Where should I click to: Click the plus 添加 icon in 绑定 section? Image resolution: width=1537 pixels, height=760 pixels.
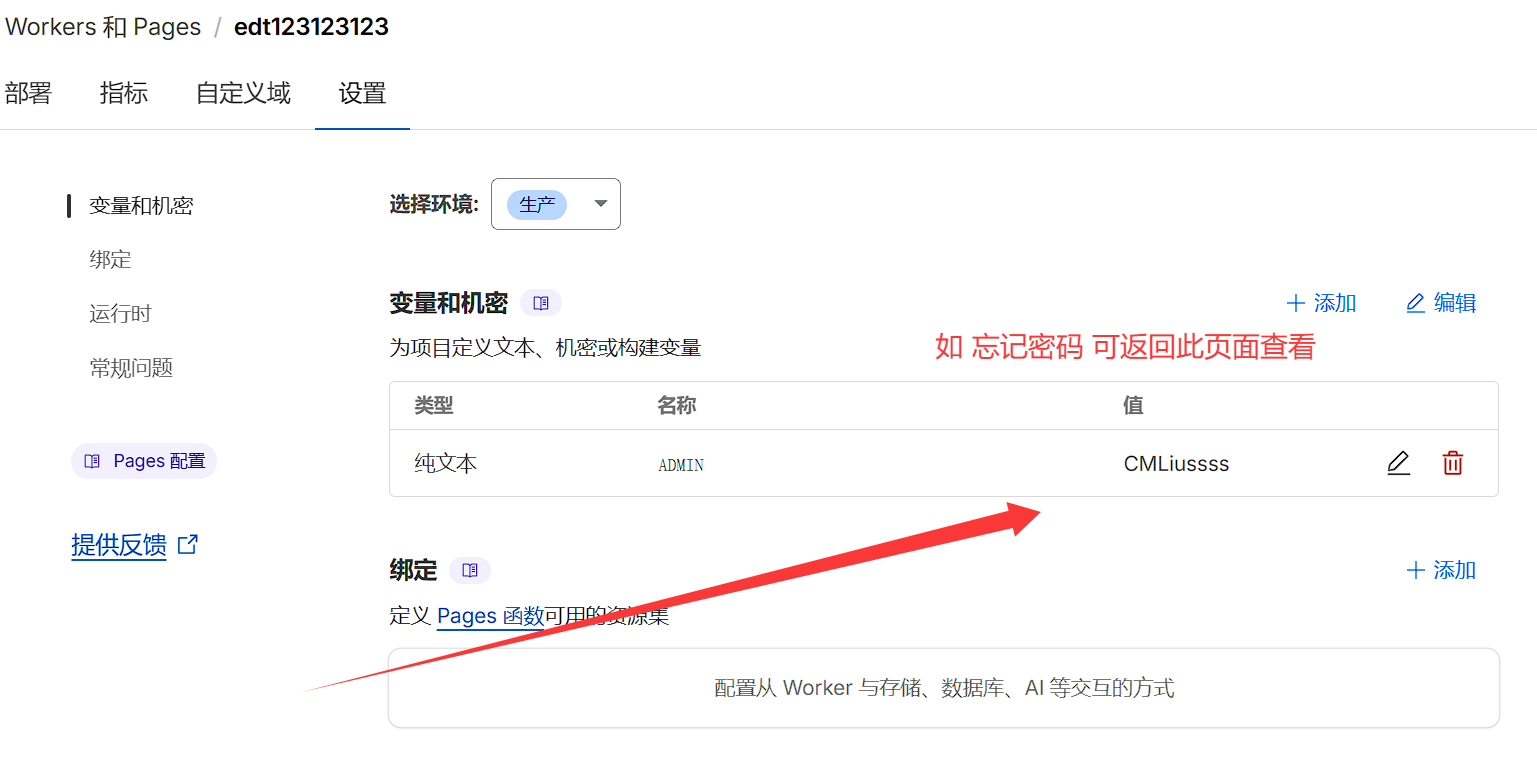click(x=1415, y=569)
